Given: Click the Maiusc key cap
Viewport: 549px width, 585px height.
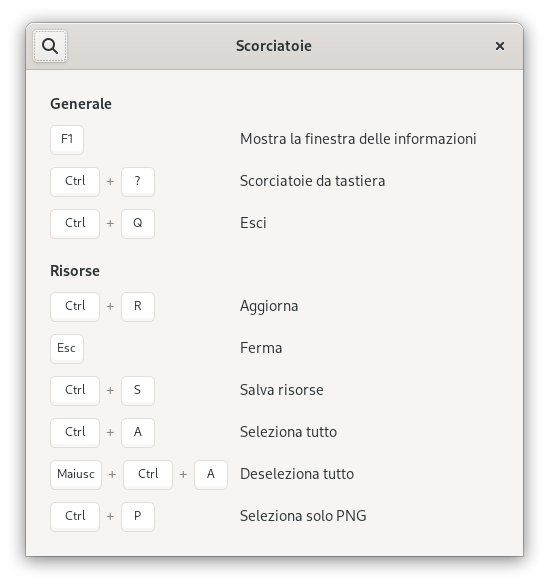Looking at the screenshot, I should [x=76, y=474].
